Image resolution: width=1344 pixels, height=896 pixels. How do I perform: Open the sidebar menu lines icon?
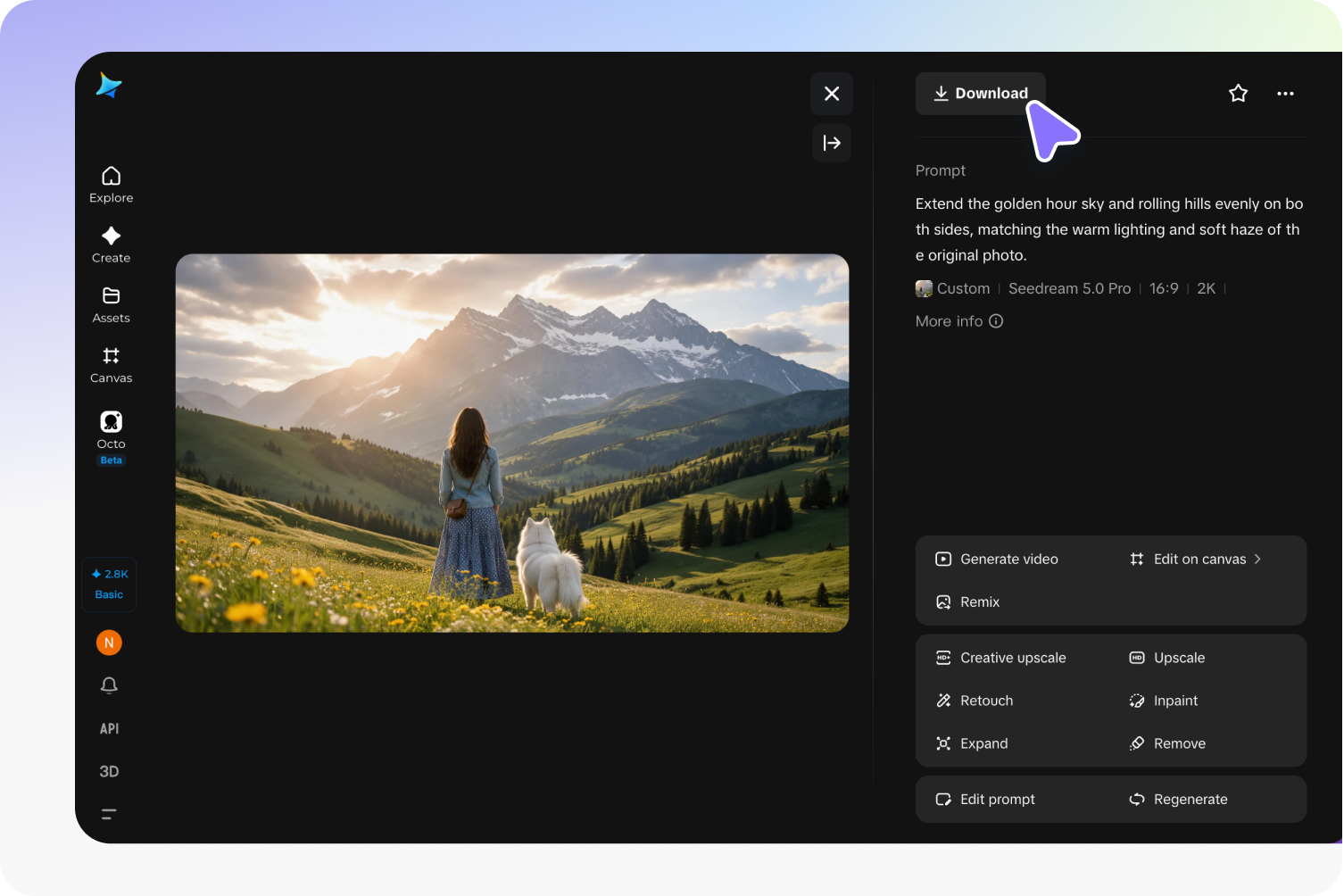pos(109,814)
